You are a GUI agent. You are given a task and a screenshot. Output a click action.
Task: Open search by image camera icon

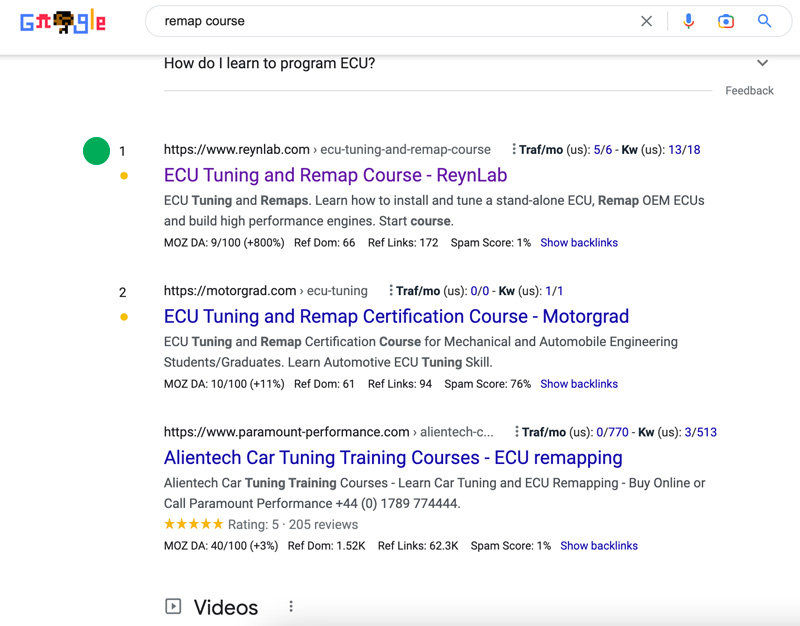[726, 21]
